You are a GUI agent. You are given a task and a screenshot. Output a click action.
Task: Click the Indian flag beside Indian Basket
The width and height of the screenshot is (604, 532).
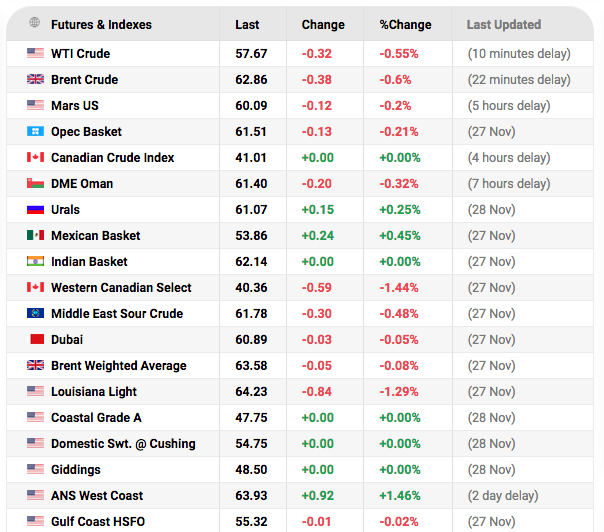(35, 261)
